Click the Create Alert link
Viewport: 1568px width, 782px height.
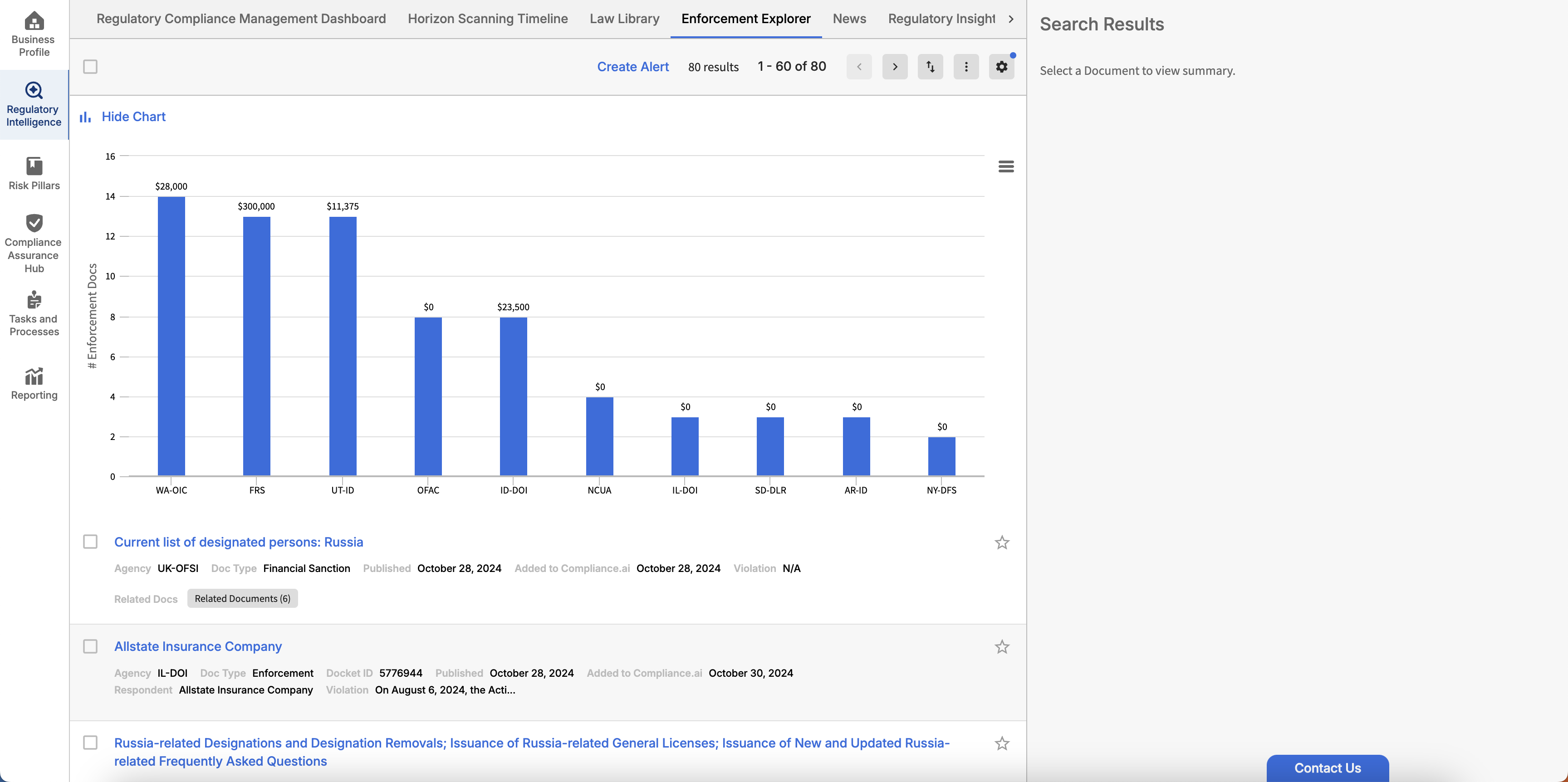pyautogui.click(x=632, y=67)
